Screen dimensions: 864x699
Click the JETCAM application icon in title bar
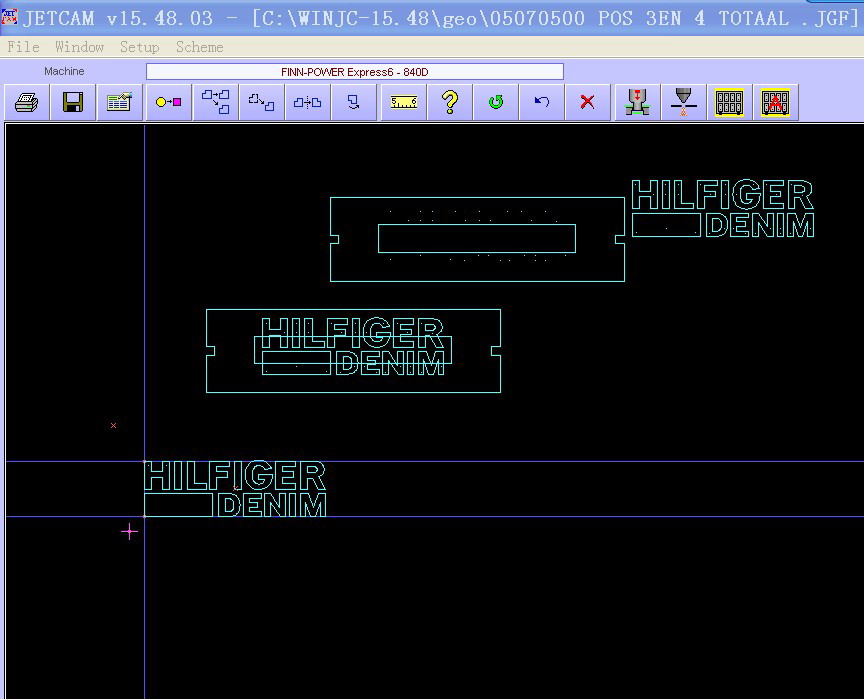(9, 17)
